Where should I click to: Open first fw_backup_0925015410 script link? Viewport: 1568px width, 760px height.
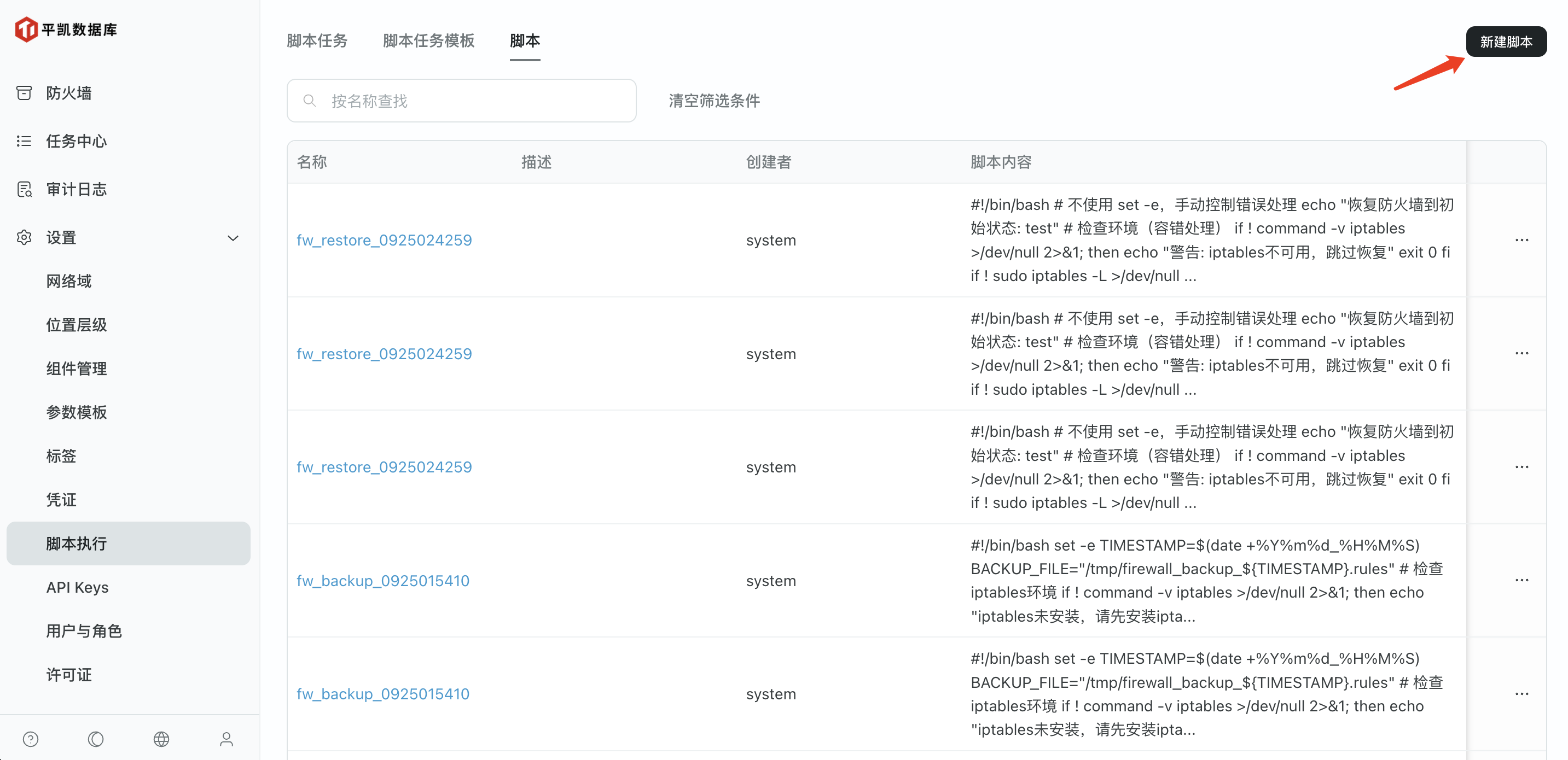(x=383, y=581)
